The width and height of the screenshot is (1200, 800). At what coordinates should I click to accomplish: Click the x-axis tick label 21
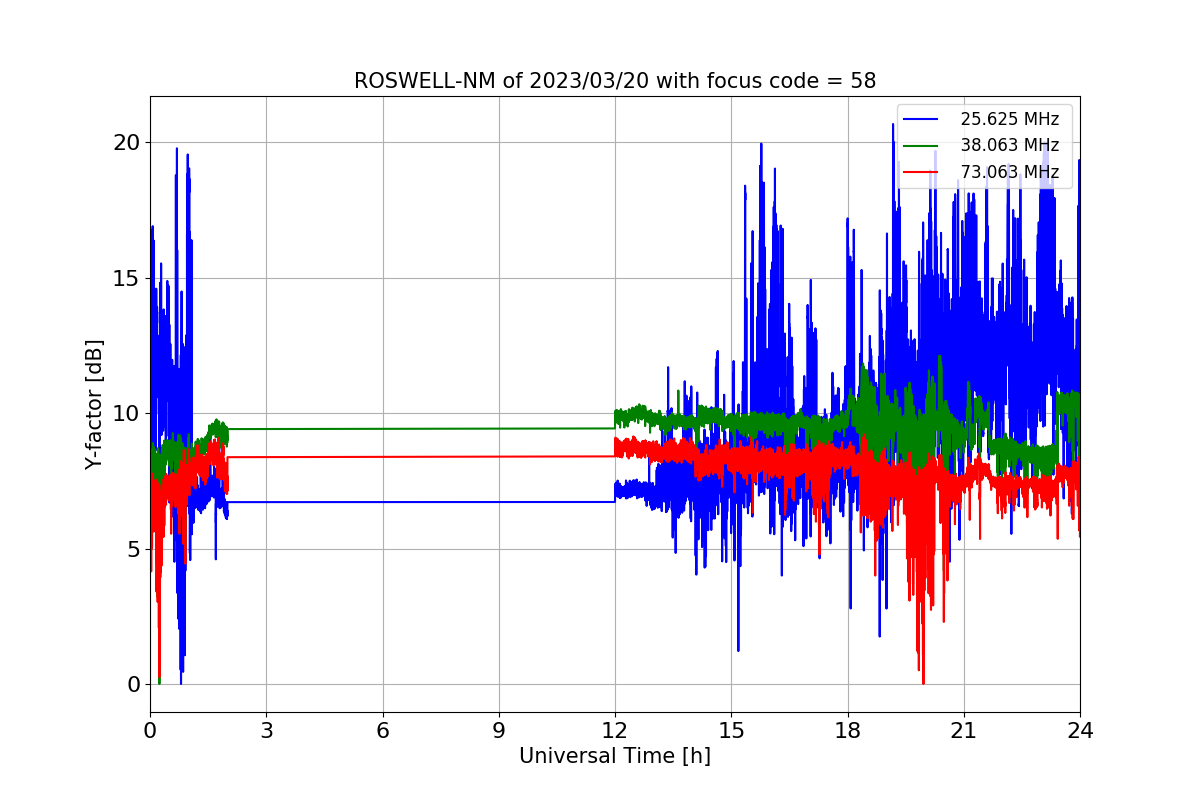[964, 731]
